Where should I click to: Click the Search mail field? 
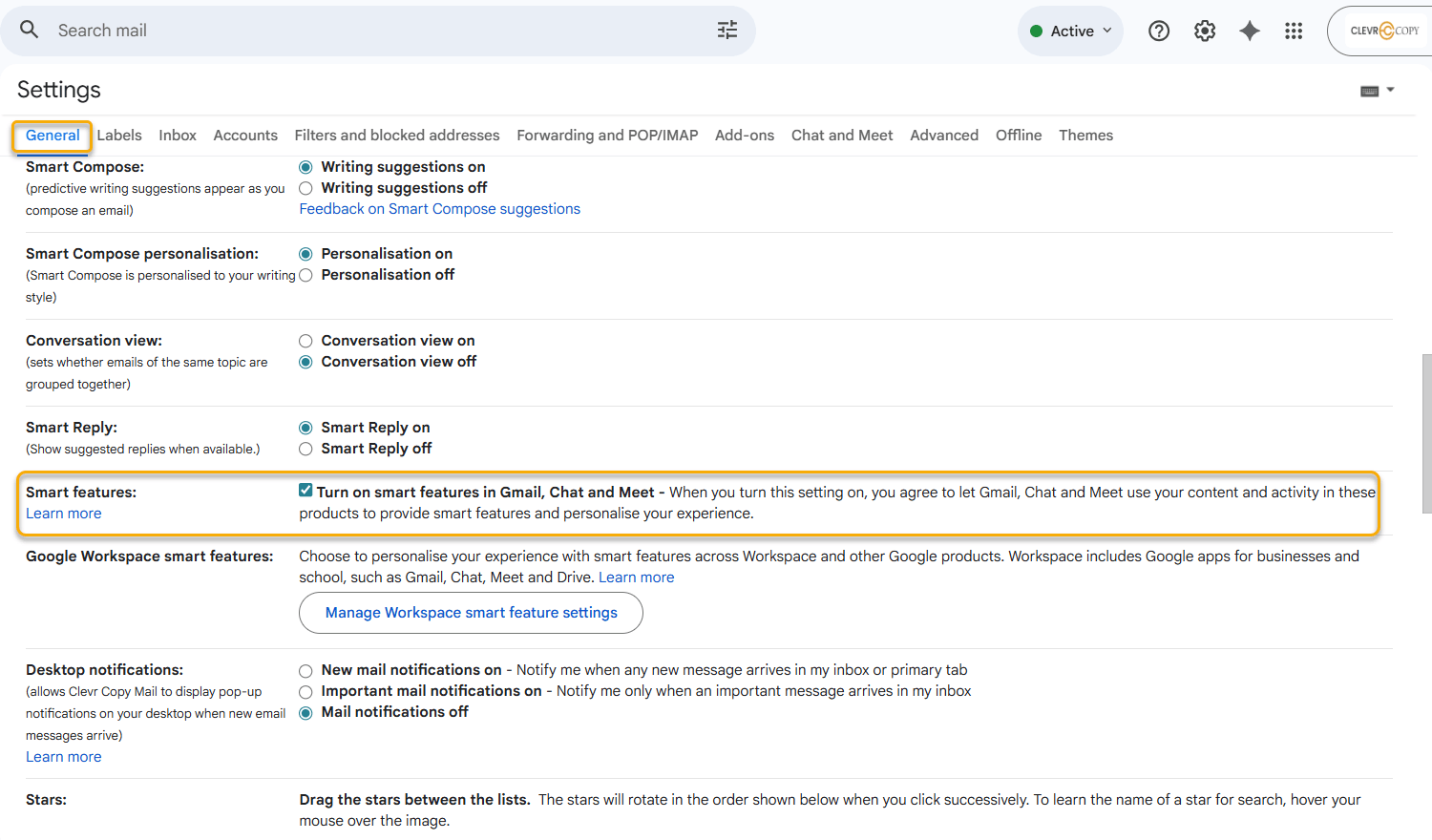(382, 31)
